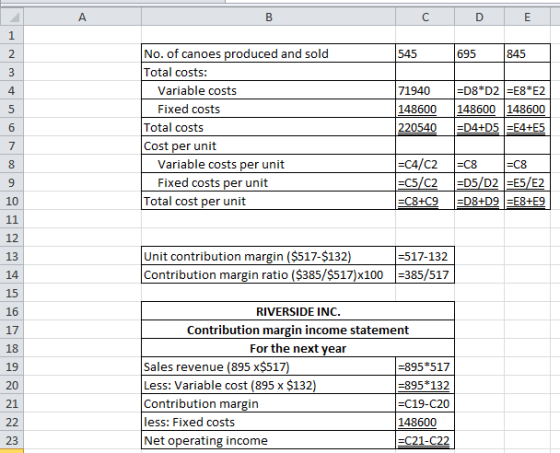Viewport: 560px width, 453px height.
Task: Click 'Contribution margin ratio' label cell
Action: point(269,274)
